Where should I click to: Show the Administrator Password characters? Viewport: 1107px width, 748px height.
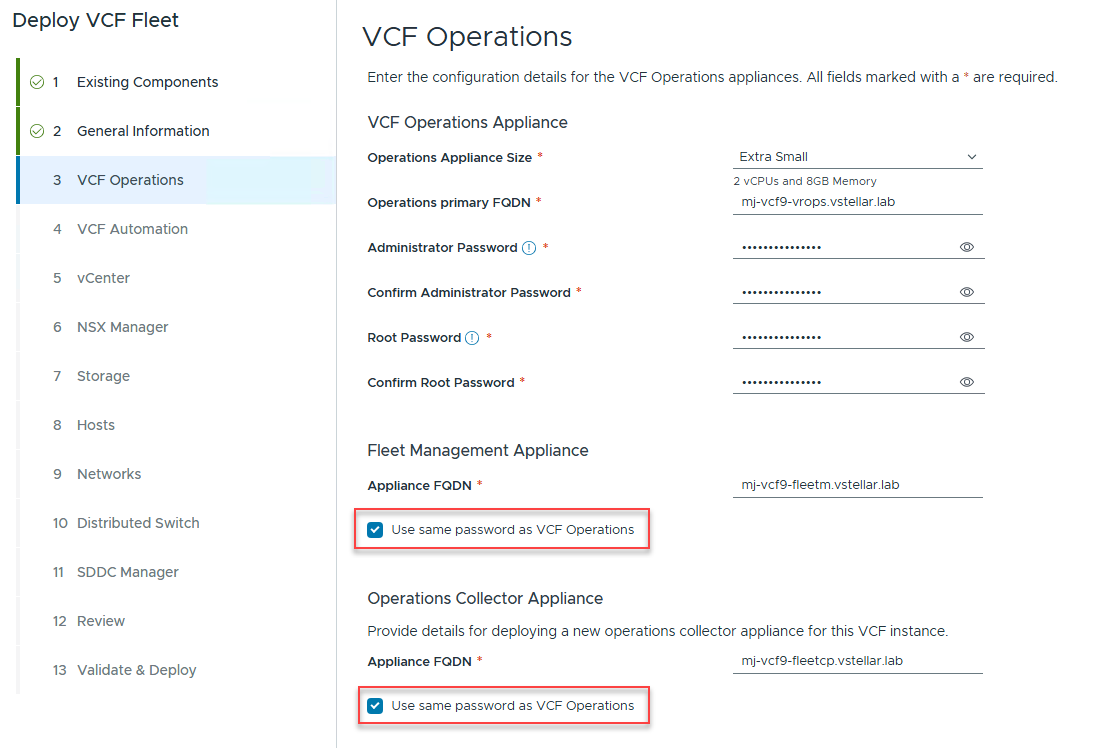[967, 247]
